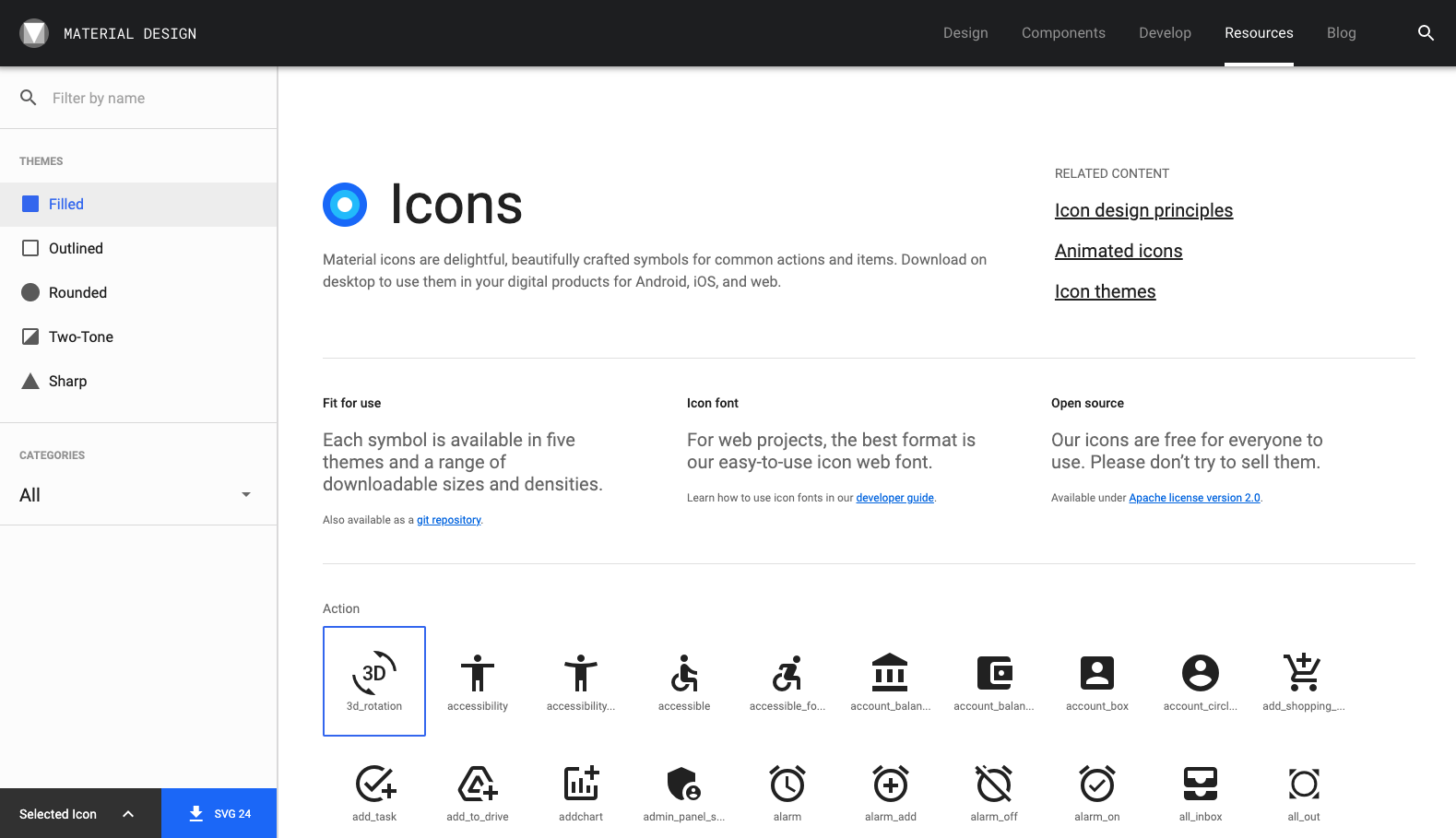Viewport: 1456px width, 838px height.
Task: Select the account_box icon
Action: [1097, 681]
